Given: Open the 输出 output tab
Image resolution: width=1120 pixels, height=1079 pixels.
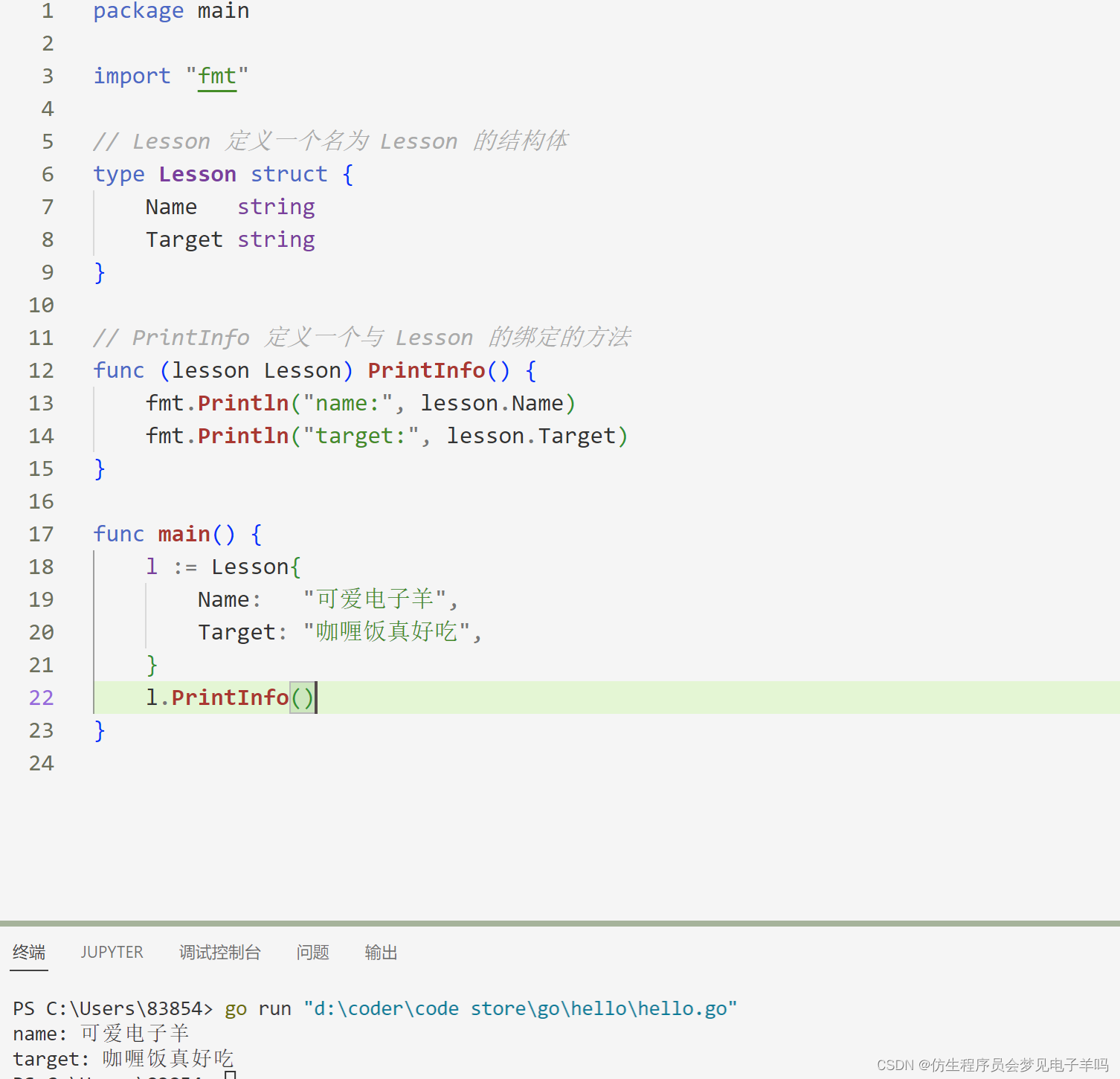Looking at the screenshot, I should pyautogui.click(x=381, y=952).
